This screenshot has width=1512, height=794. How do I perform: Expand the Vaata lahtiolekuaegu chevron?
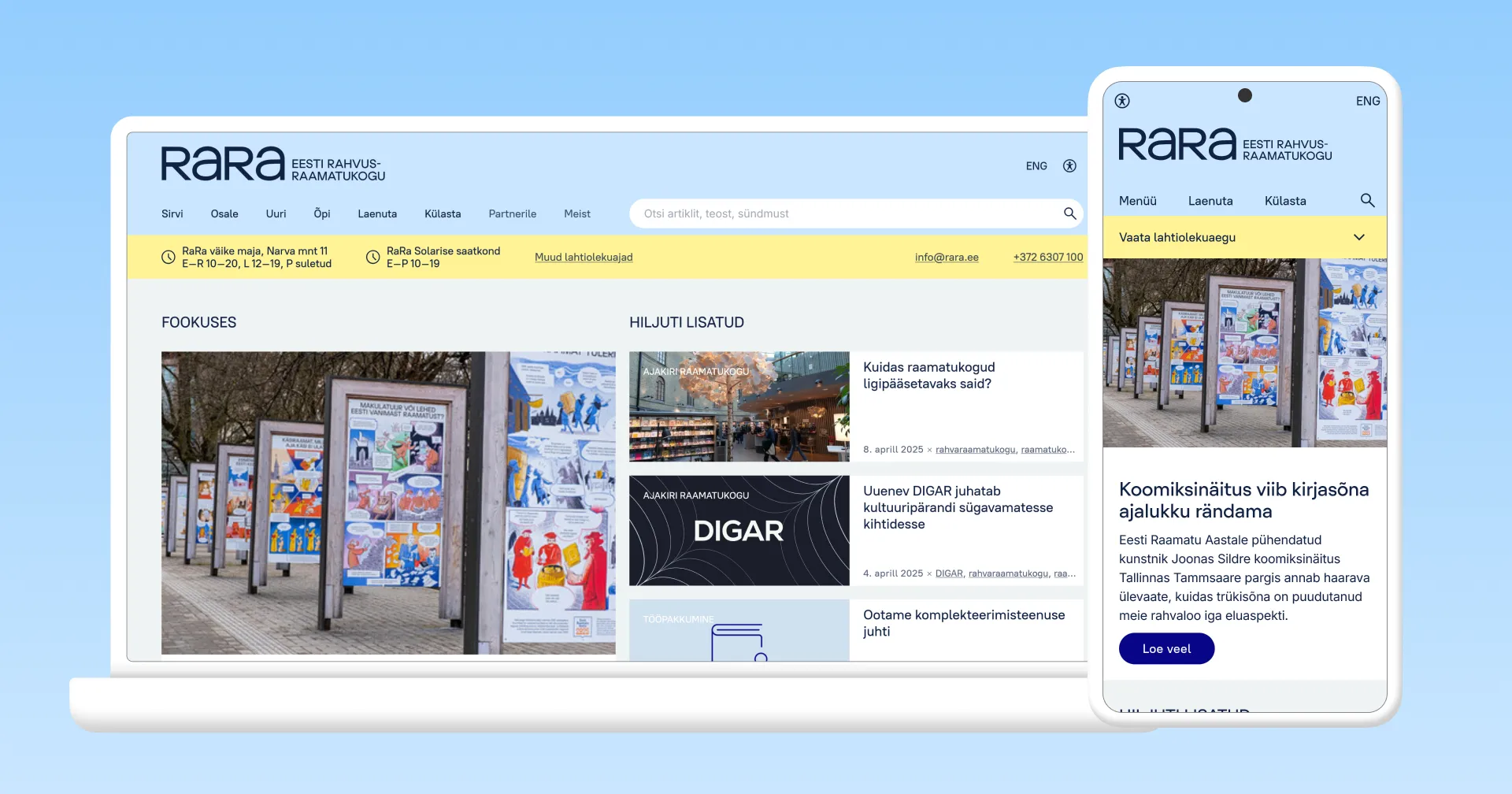click(x=1358, y=238)
